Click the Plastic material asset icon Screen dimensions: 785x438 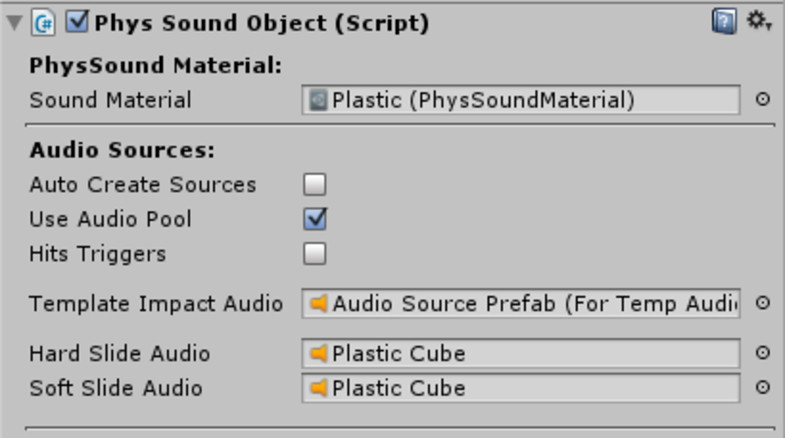pos(318,100)
